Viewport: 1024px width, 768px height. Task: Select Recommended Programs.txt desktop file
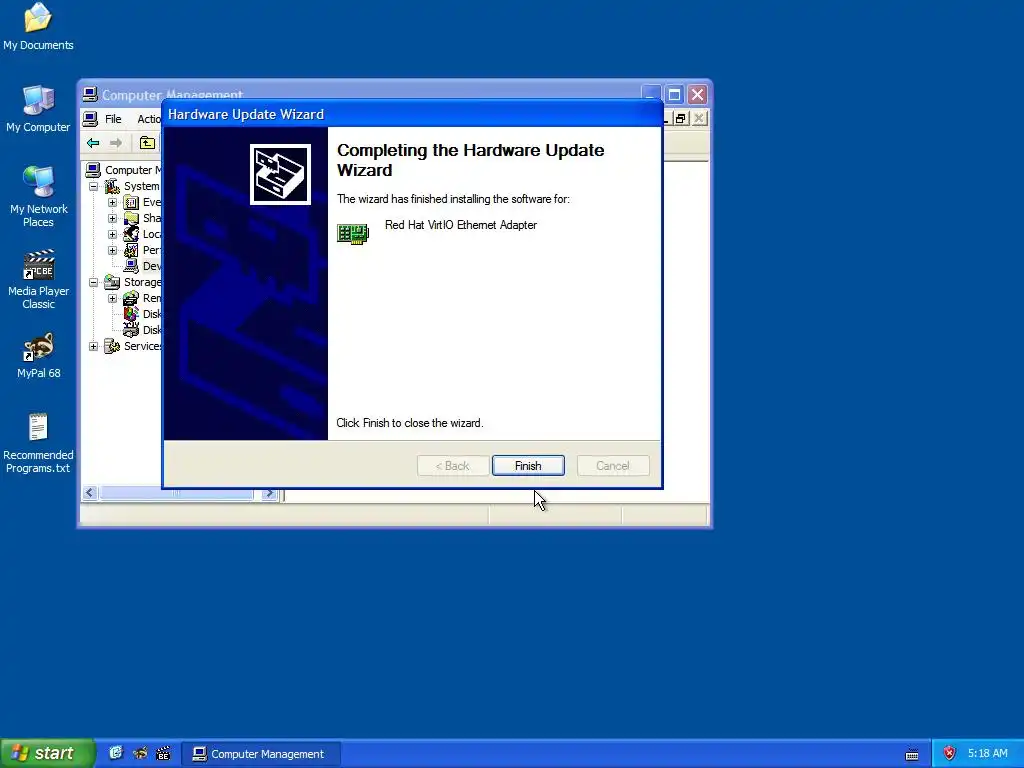[38, 443]
